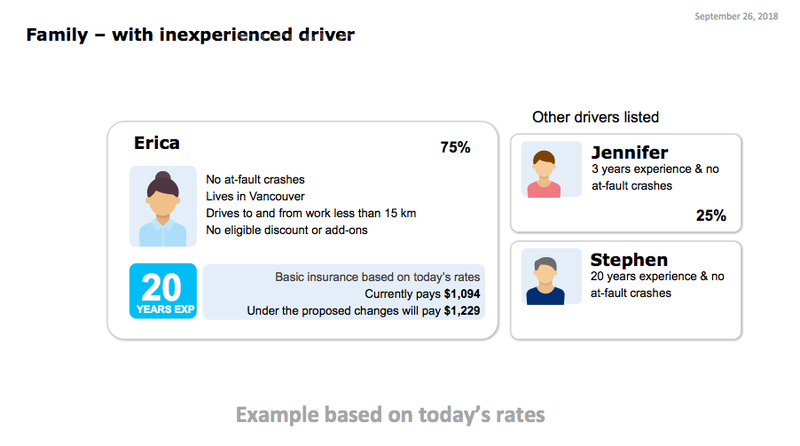Screen dimensions: 800x446
Task: Click the Lives in Vancouver line
Action: [255, 196]
